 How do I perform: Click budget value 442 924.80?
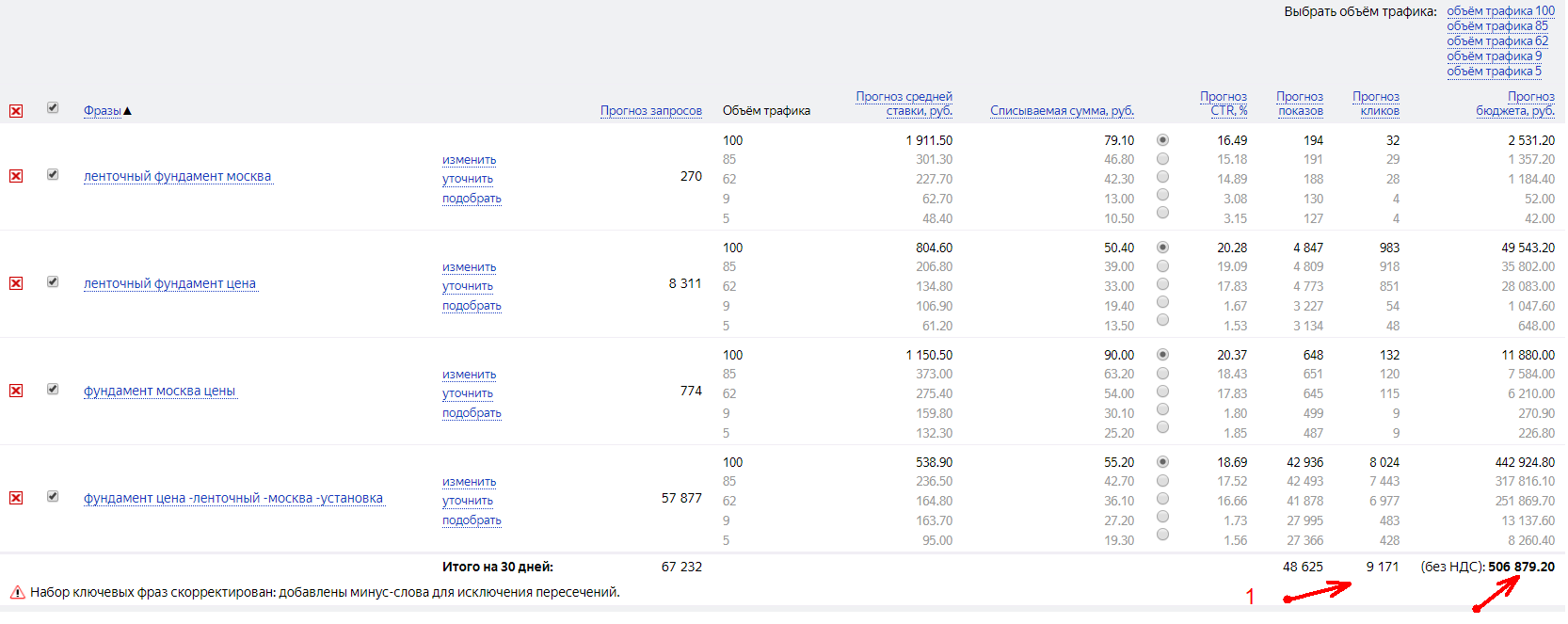pos(1525,462)
